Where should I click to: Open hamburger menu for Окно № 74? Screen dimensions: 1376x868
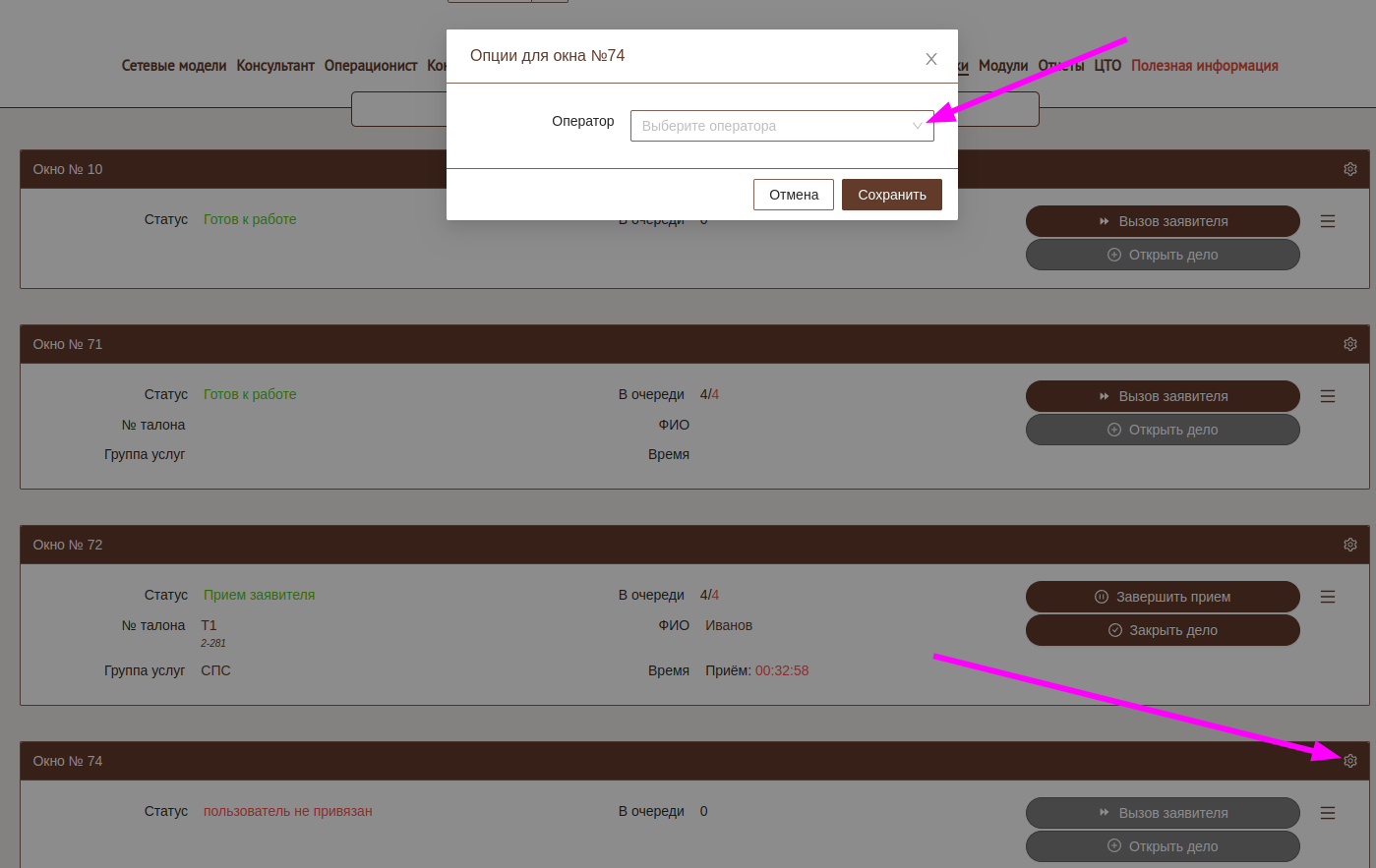(1327, 813)
